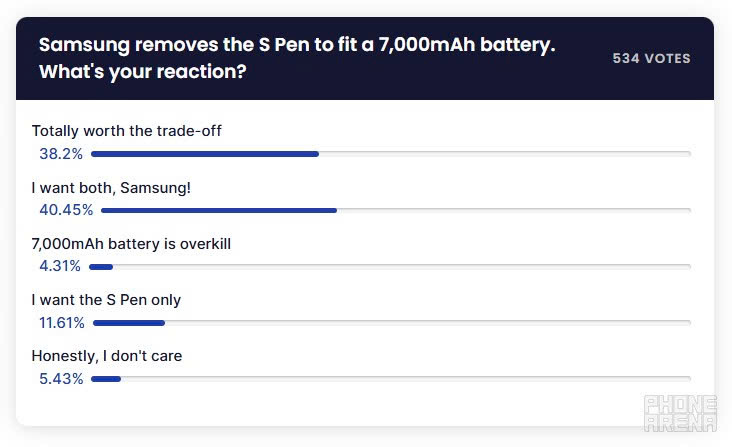Viewport: 732px width, 447px height.
Task: Pick "Honestly, I don't care" option
Action: [107, 356]
